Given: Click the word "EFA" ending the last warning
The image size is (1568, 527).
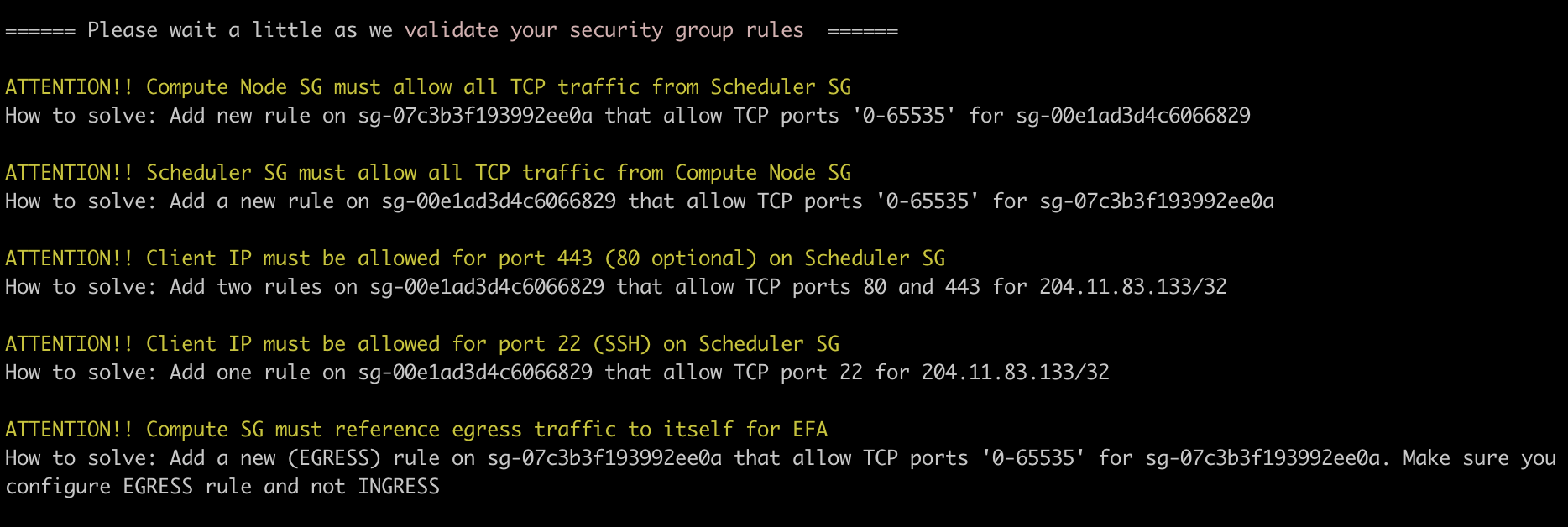Looking at the screenshot, I should pyautogui.click(x=809, y=430).
